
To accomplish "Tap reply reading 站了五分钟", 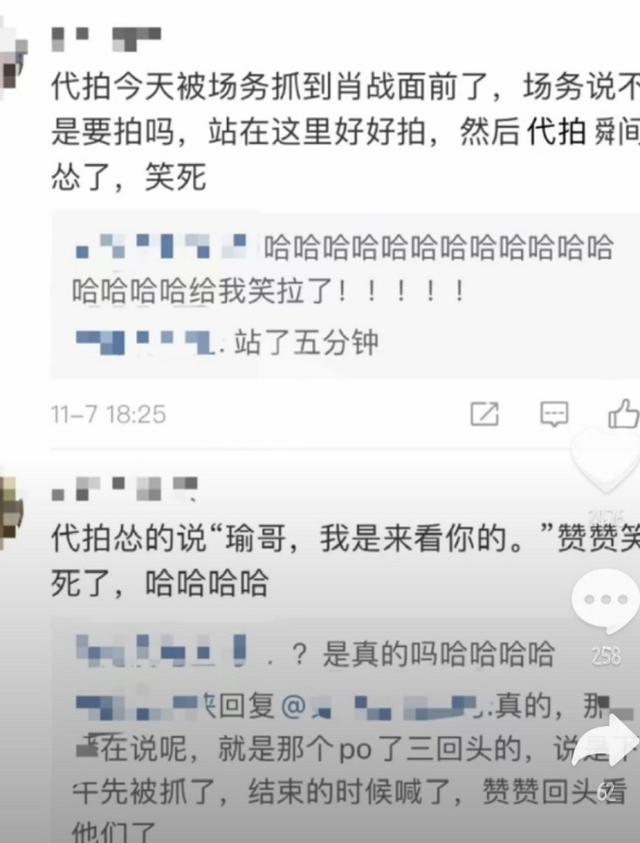I will point(306,342).
